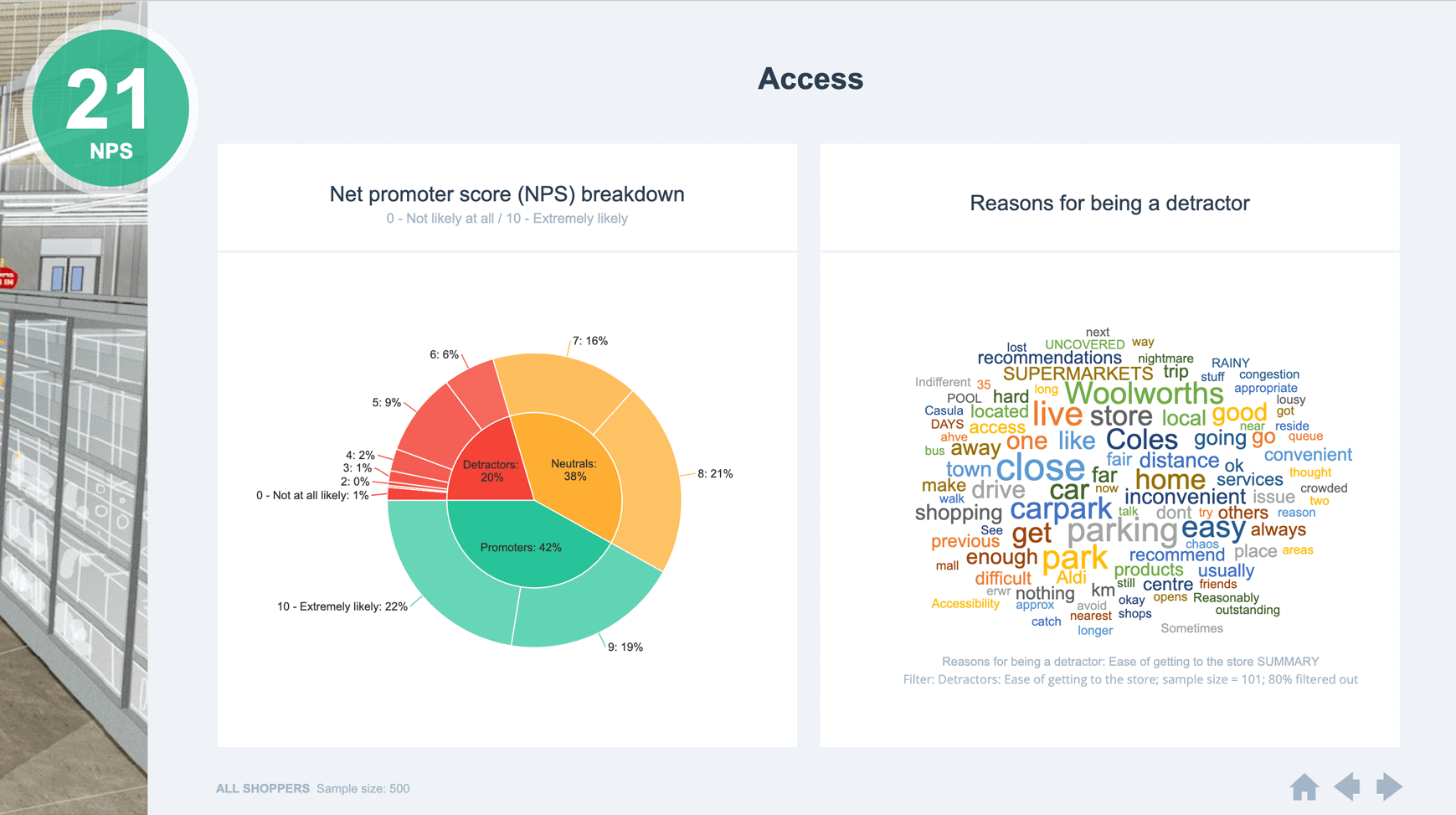Click the Access page title

[x=810, y=80]
